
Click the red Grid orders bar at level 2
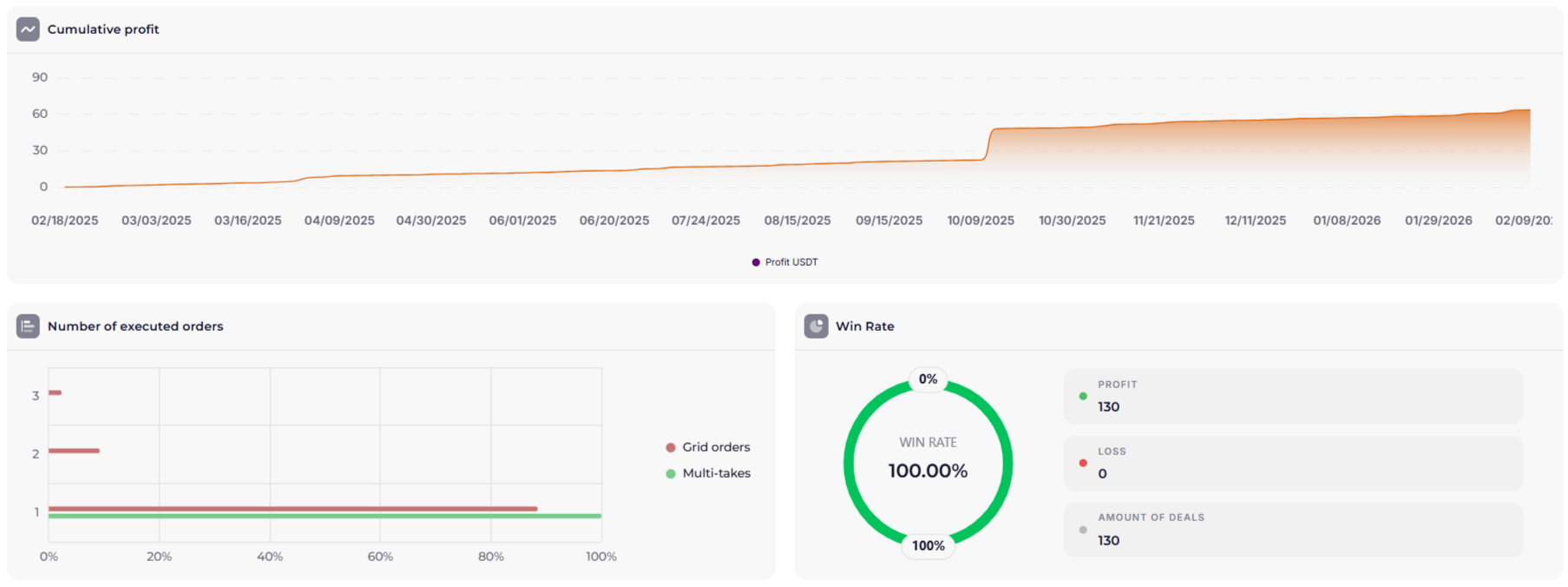point(74,451)
